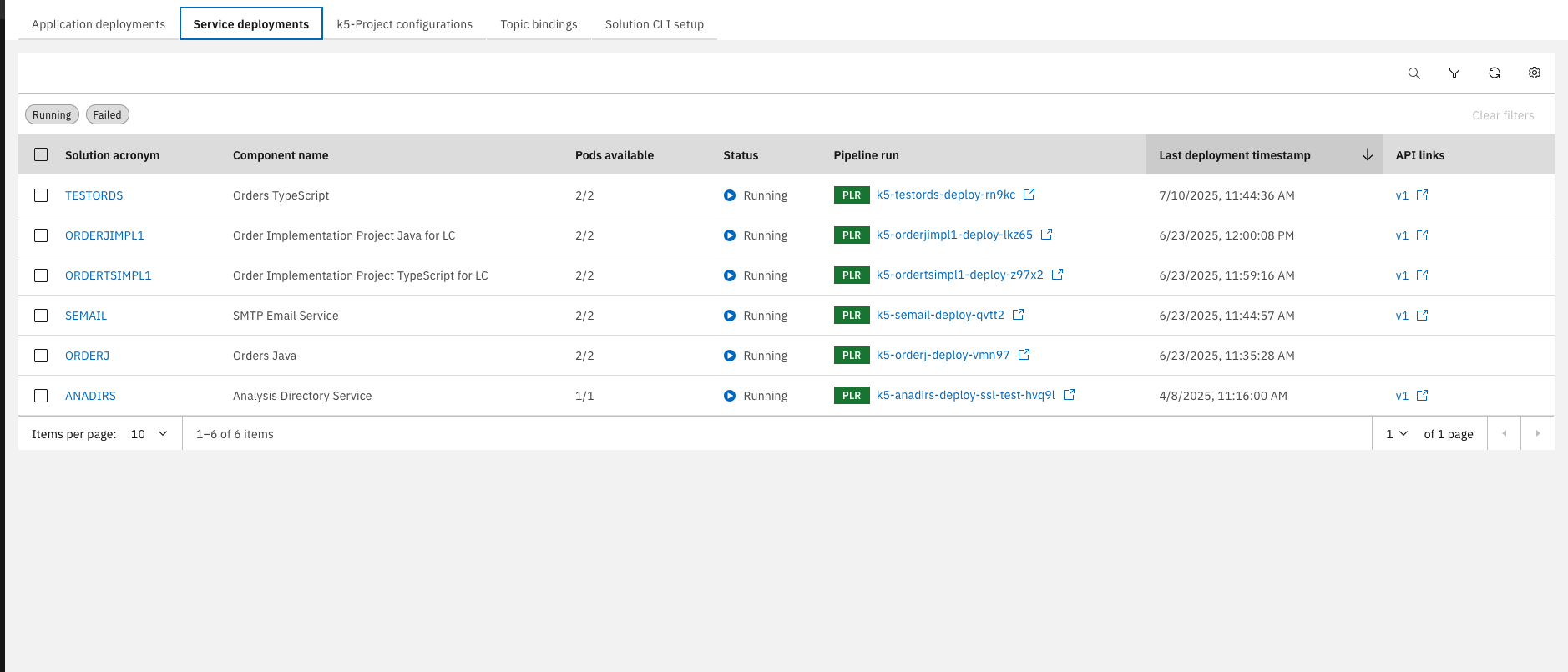Open external link icon for k5-orderj-deploy-vmn97

(1024, 355)
